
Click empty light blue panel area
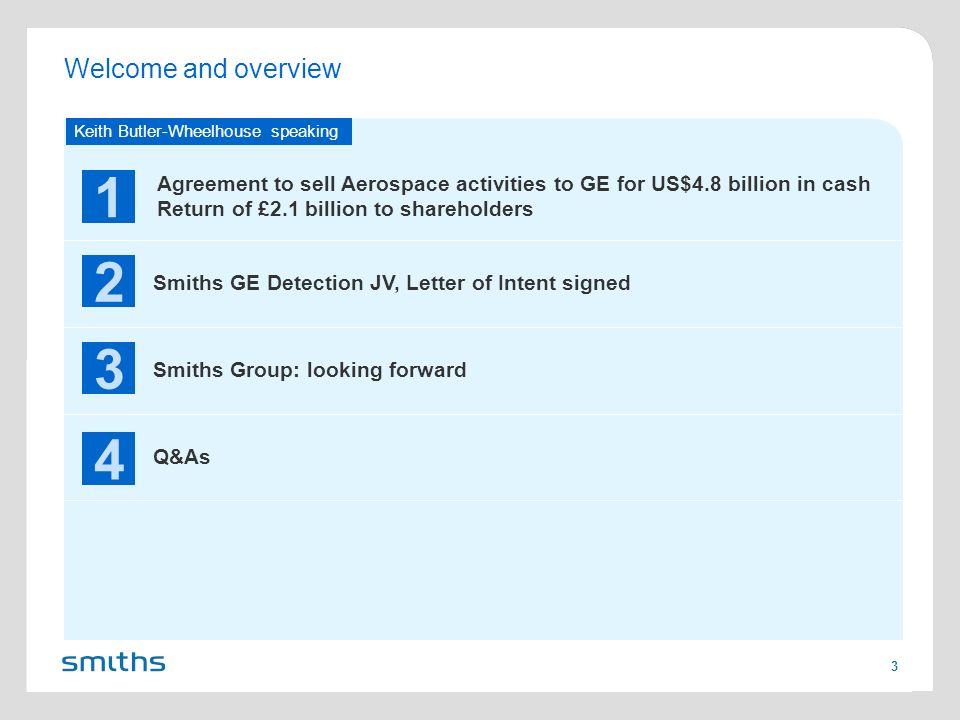click(x=483, y=570)
